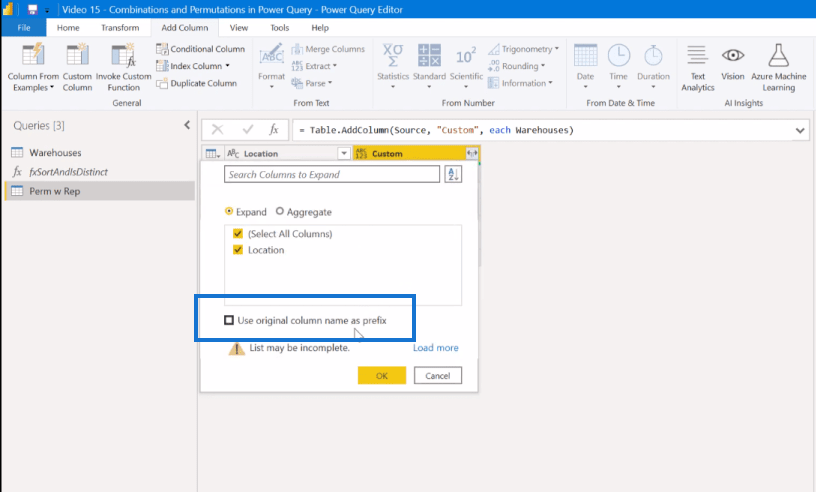Switch to the View tab
816x492 pixels.
239,28
